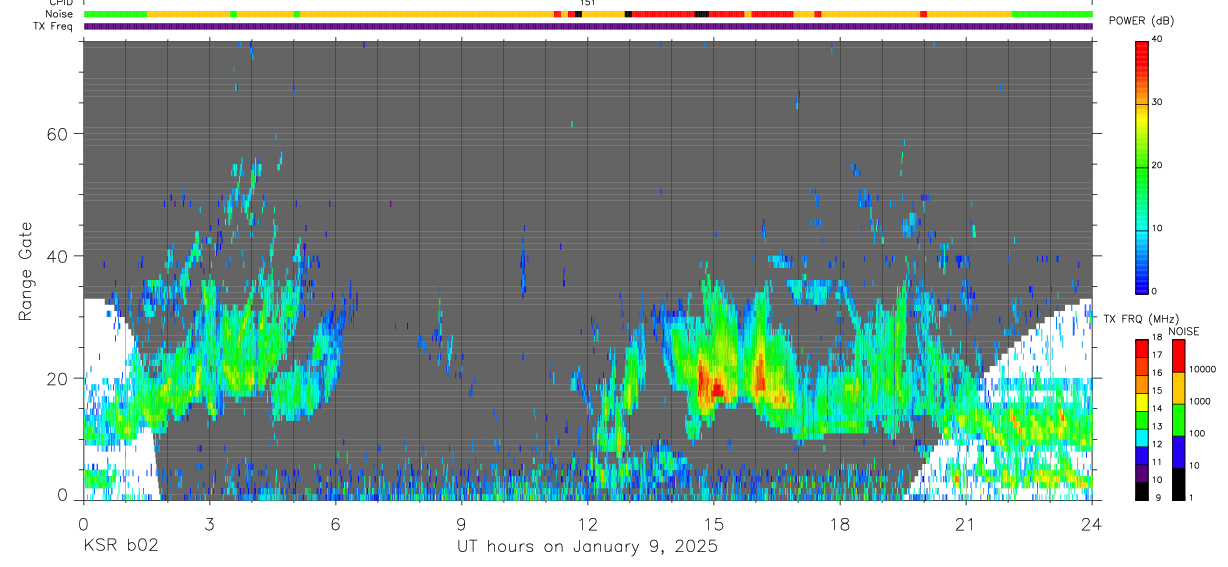Screen dimensions: 1228x567
Task: Click the 'Noise' row label at top
Action: (61, 14)
